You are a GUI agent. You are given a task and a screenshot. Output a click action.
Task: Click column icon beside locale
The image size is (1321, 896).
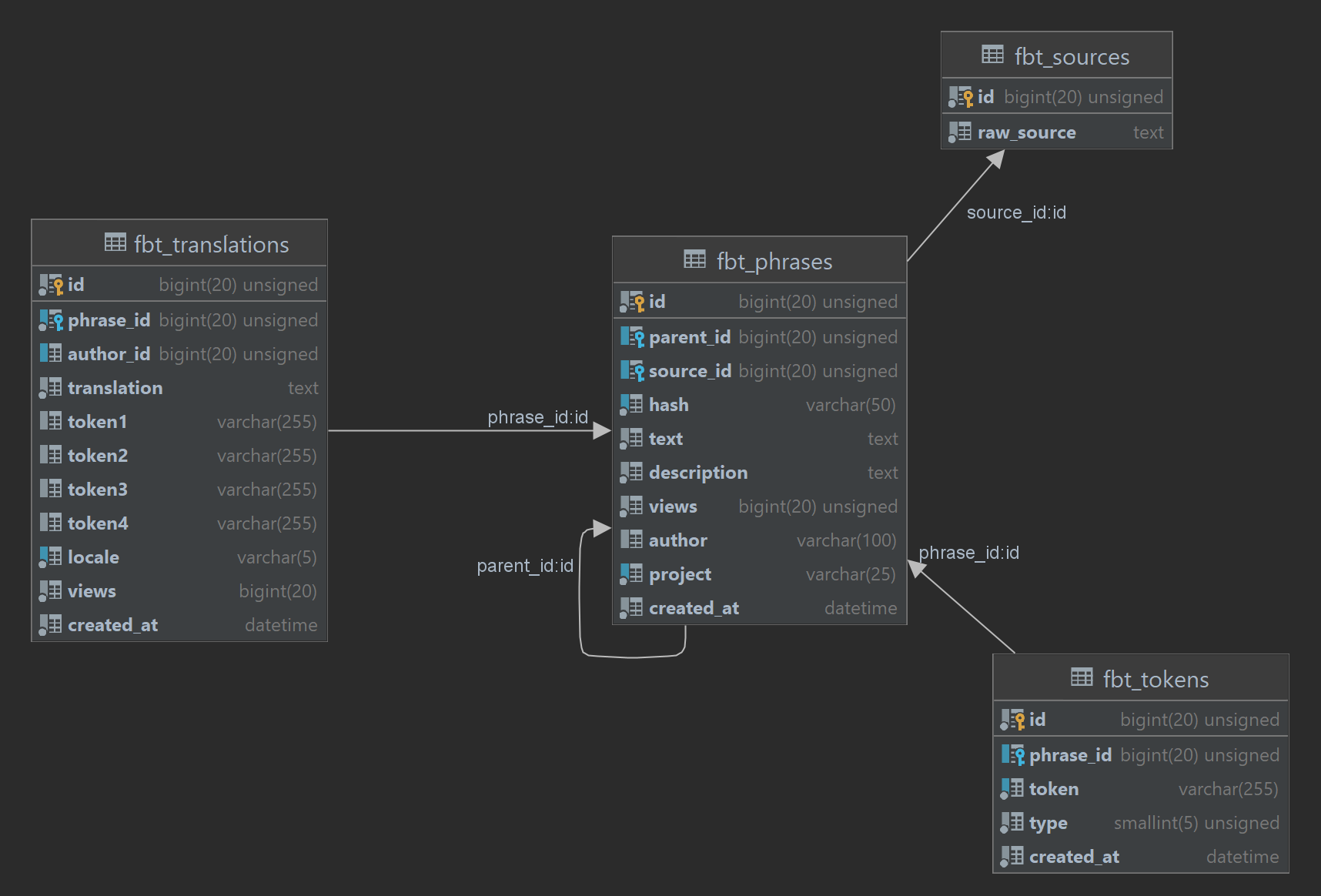(x=51, y=557)
